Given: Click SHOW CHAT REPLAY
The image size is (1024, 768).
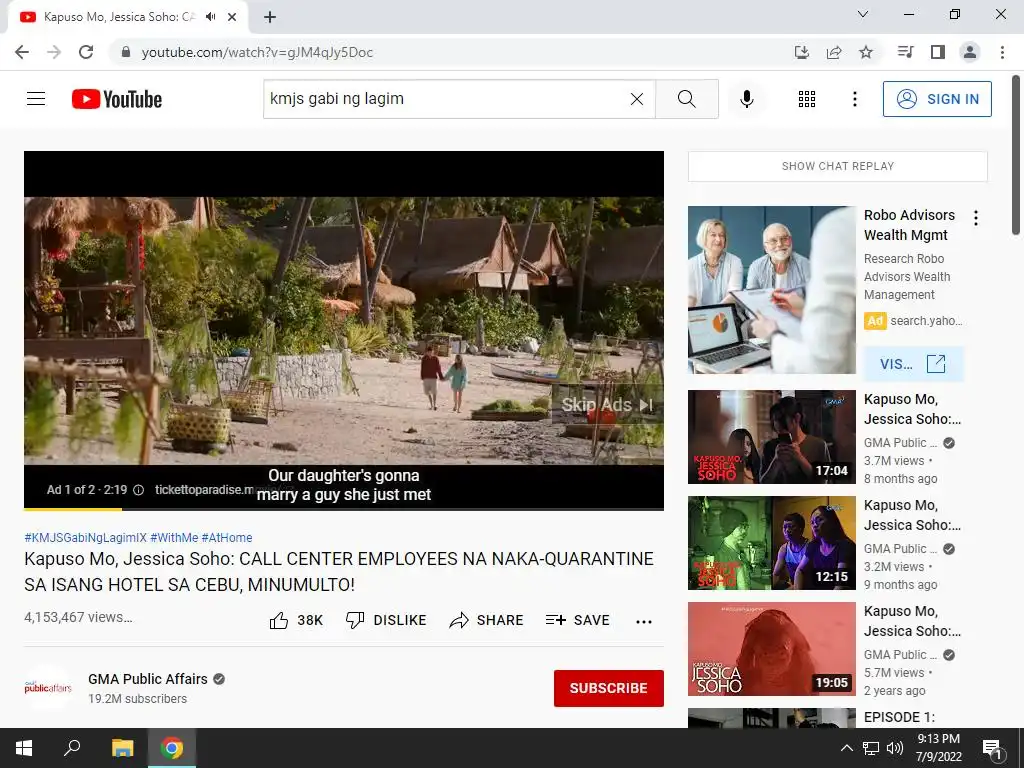Looking at the screenshot, I should tap(838, 166).
